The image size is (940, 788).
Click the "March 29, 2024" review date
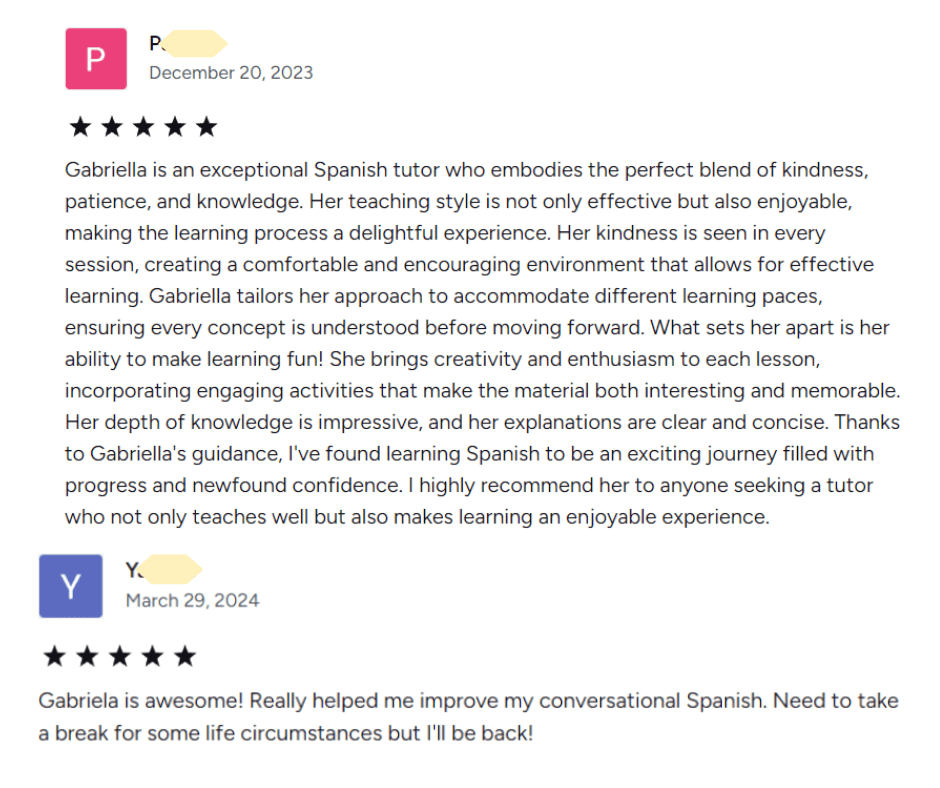[x=192, y=601]
